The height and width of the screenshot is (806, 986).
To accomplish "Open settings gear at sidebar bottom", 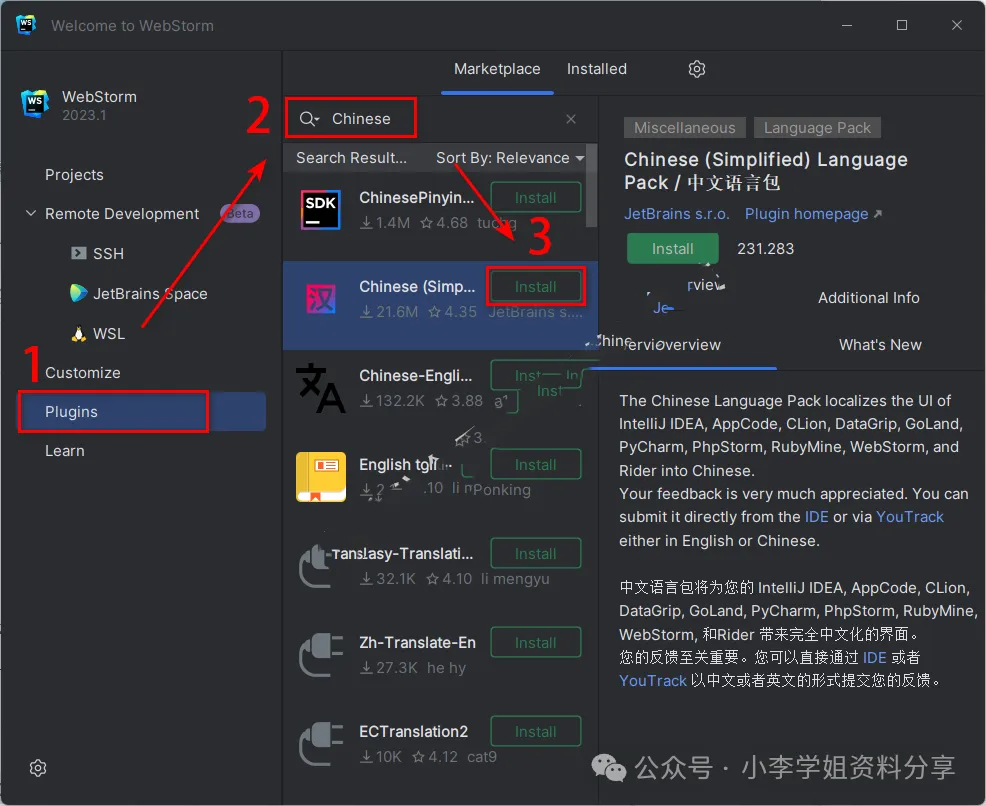I will coord(38,768).
